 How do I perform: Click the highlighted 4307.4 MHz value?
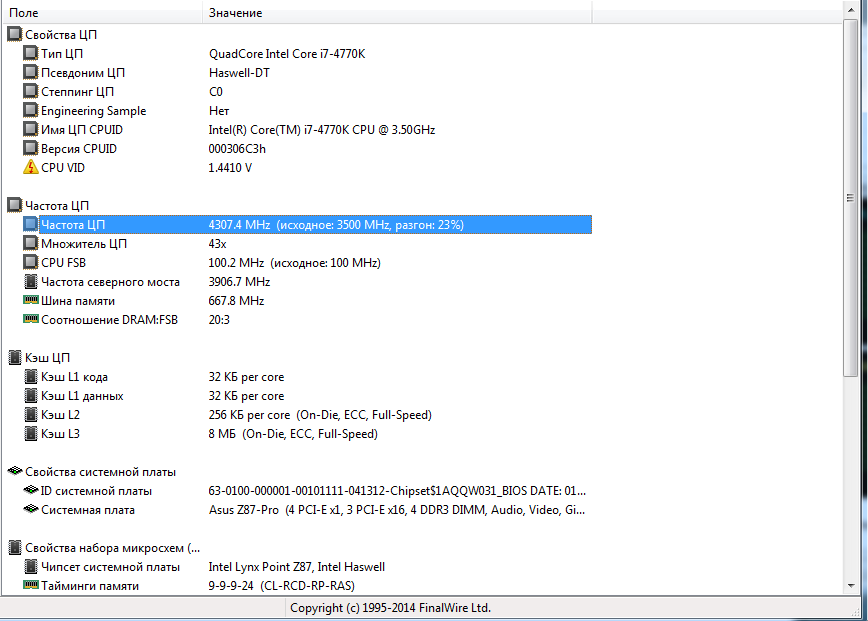click(x=336, y=225)
